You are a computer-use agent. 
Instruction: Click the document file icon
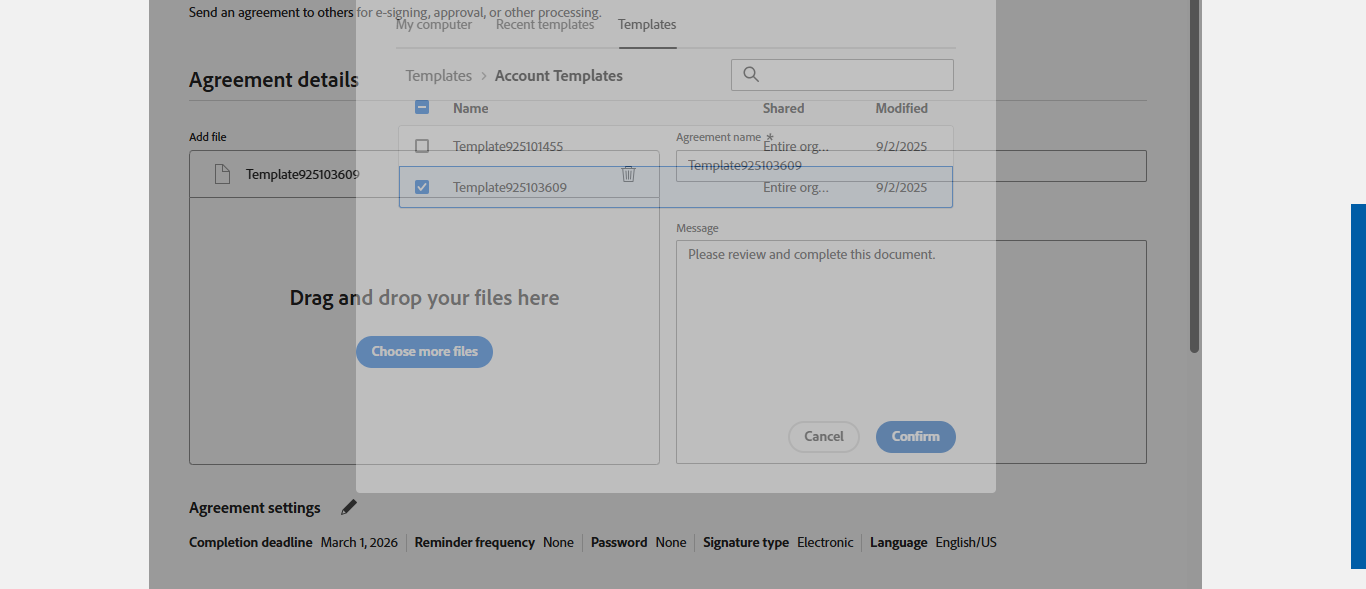pyautogui.click(x=223, y=174)
